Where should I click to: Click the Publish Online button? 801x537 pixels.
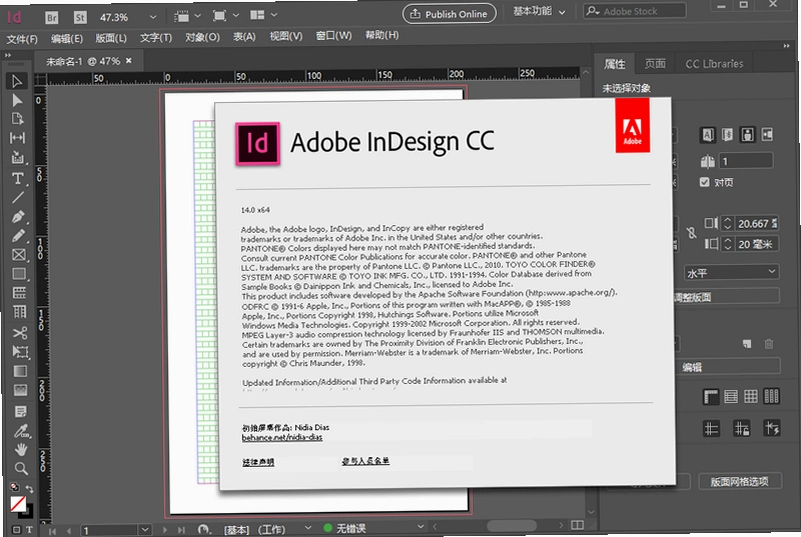tap(450, 14)
